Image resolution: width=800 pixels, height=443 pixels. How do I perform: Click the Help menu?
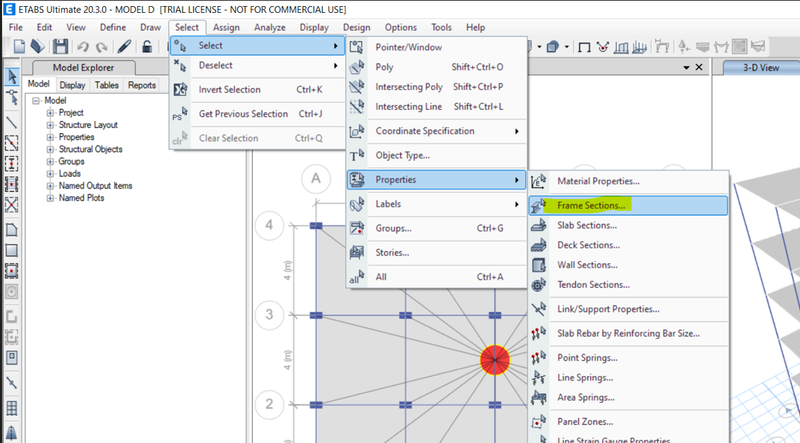(476, 28)
